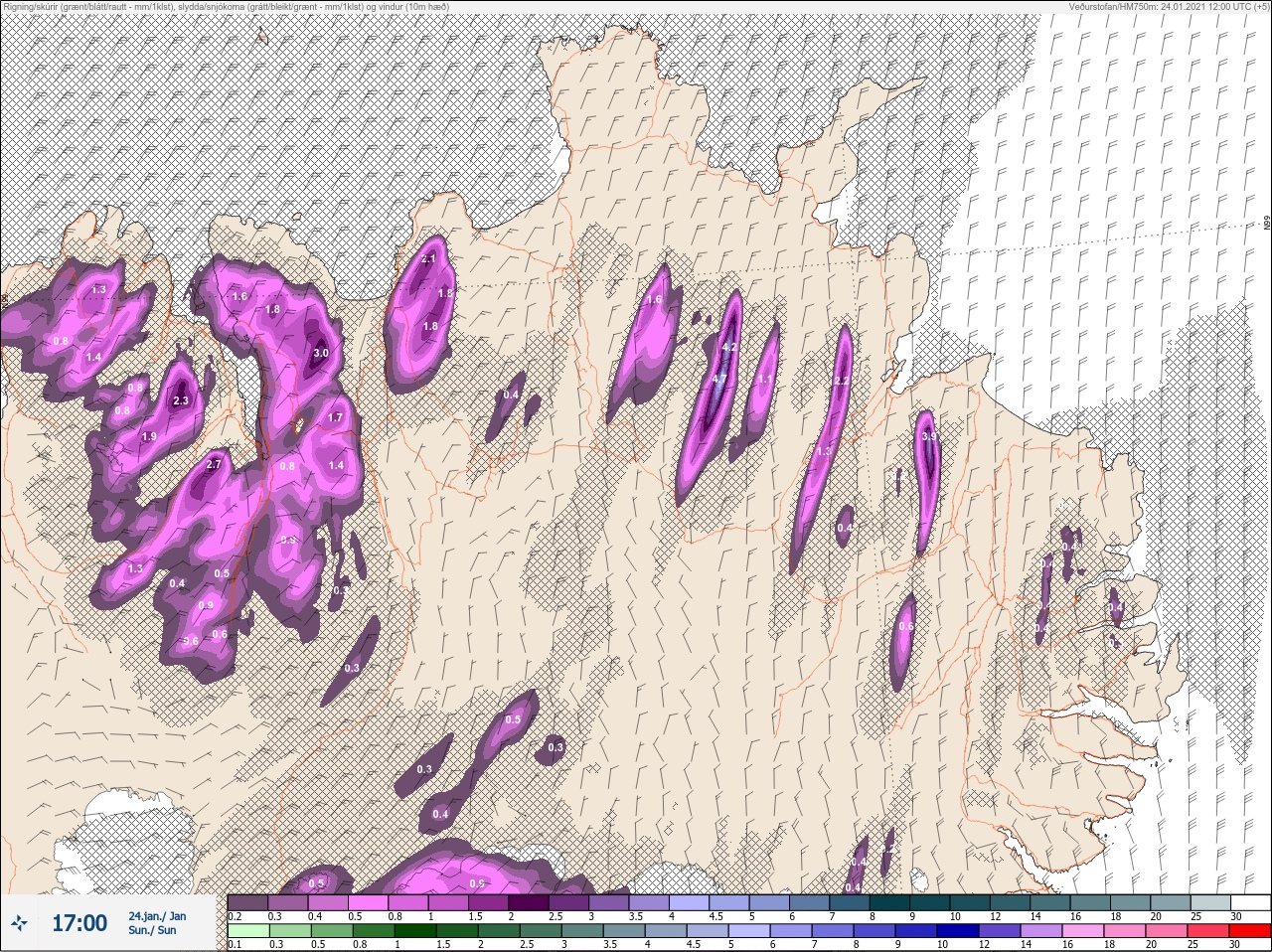The height and width of the screenshot is (952, 1272).
Task: Pick the upper legend swatch between 1 and 1.5
Action: (449, 902)
